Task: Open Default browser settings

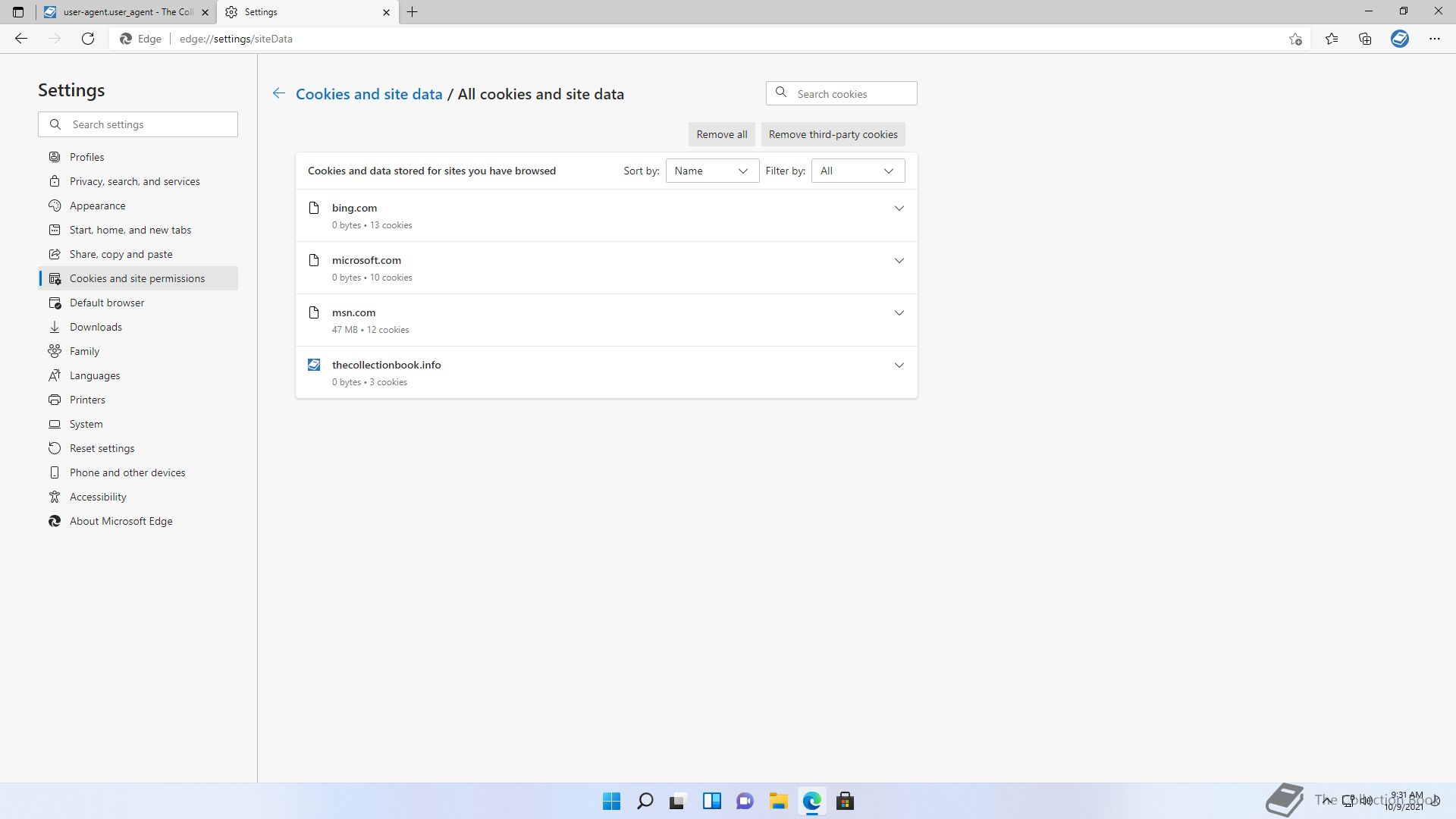Action: point(138,303)
